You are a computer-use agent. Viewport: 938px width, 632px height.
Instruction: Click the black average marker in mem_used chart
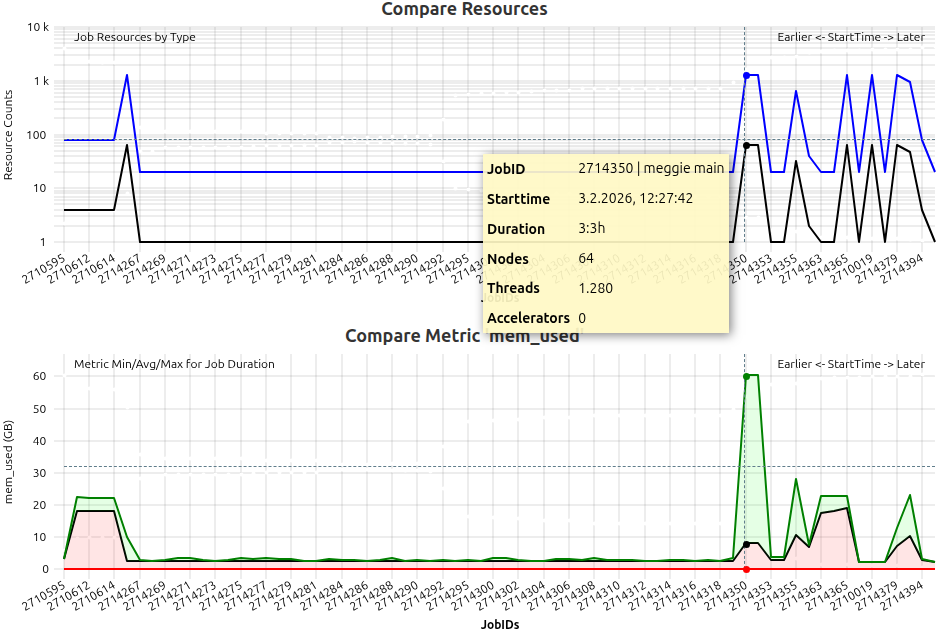point(746,545)
